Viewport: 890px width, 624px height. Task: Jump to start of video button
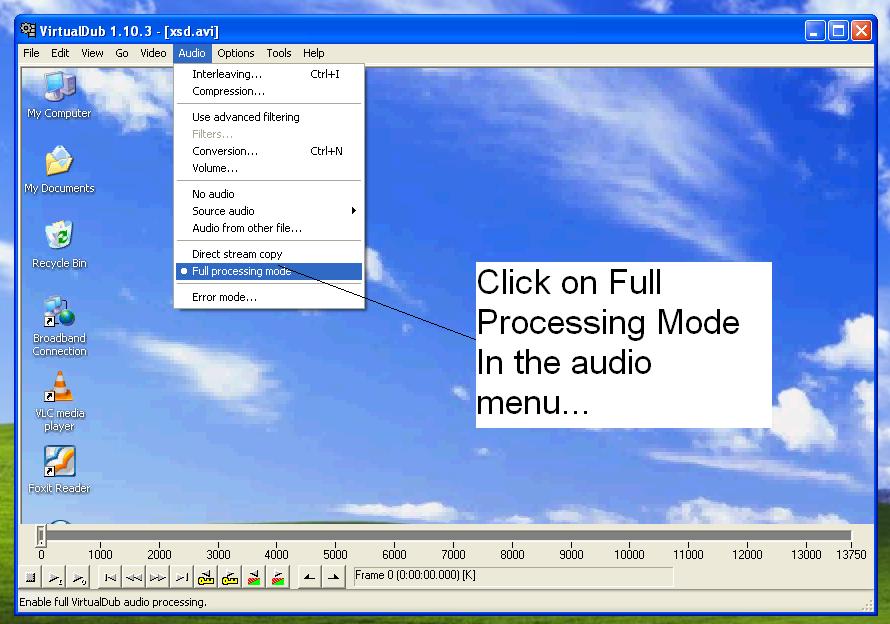110,577
